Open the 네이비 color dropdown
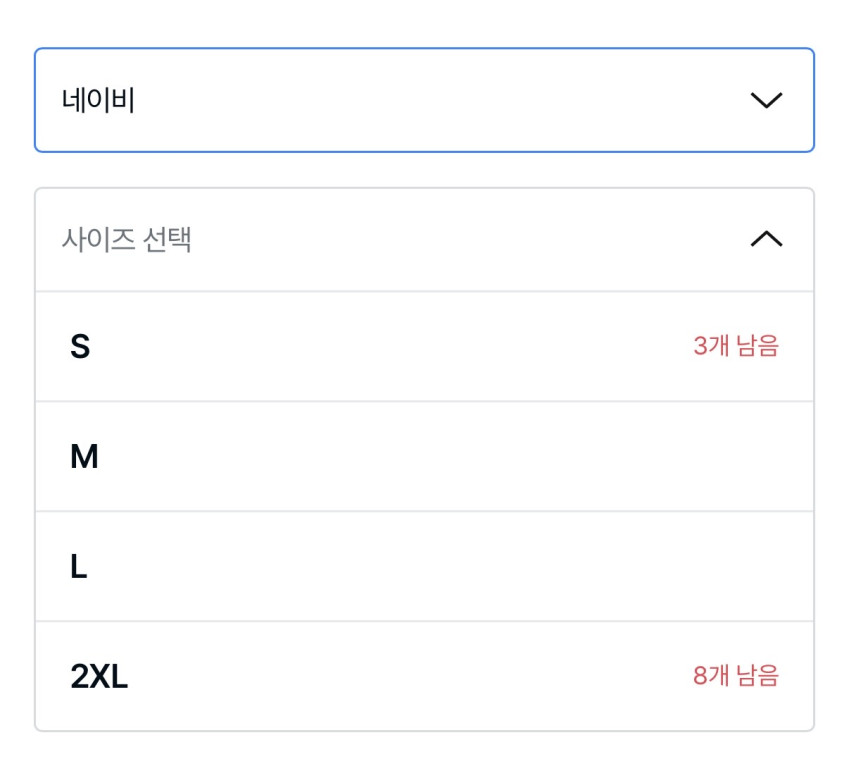The image size is (849, 759). click(424, 100)
